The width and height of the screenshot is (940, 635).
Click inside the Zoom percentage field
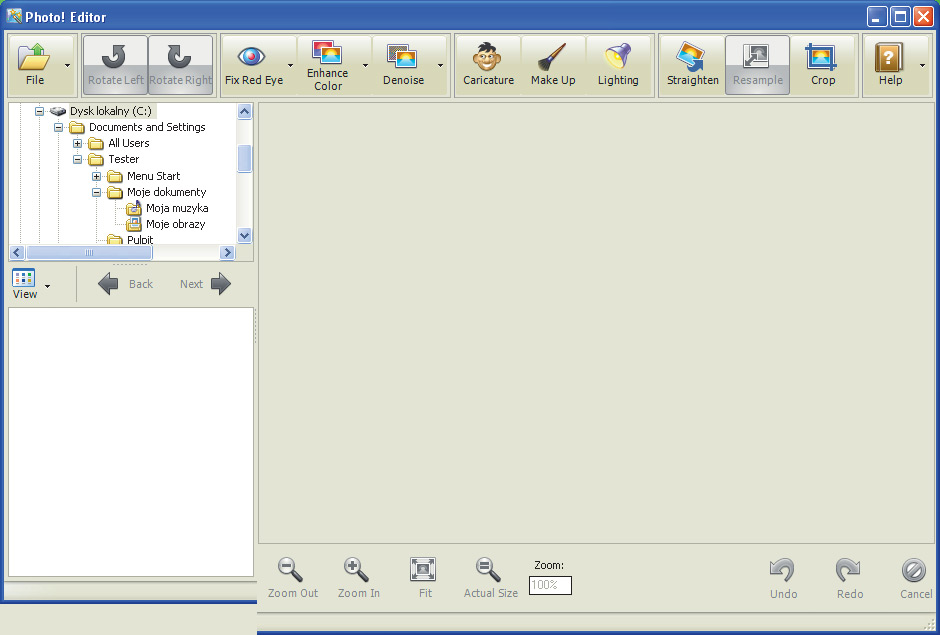550,585
